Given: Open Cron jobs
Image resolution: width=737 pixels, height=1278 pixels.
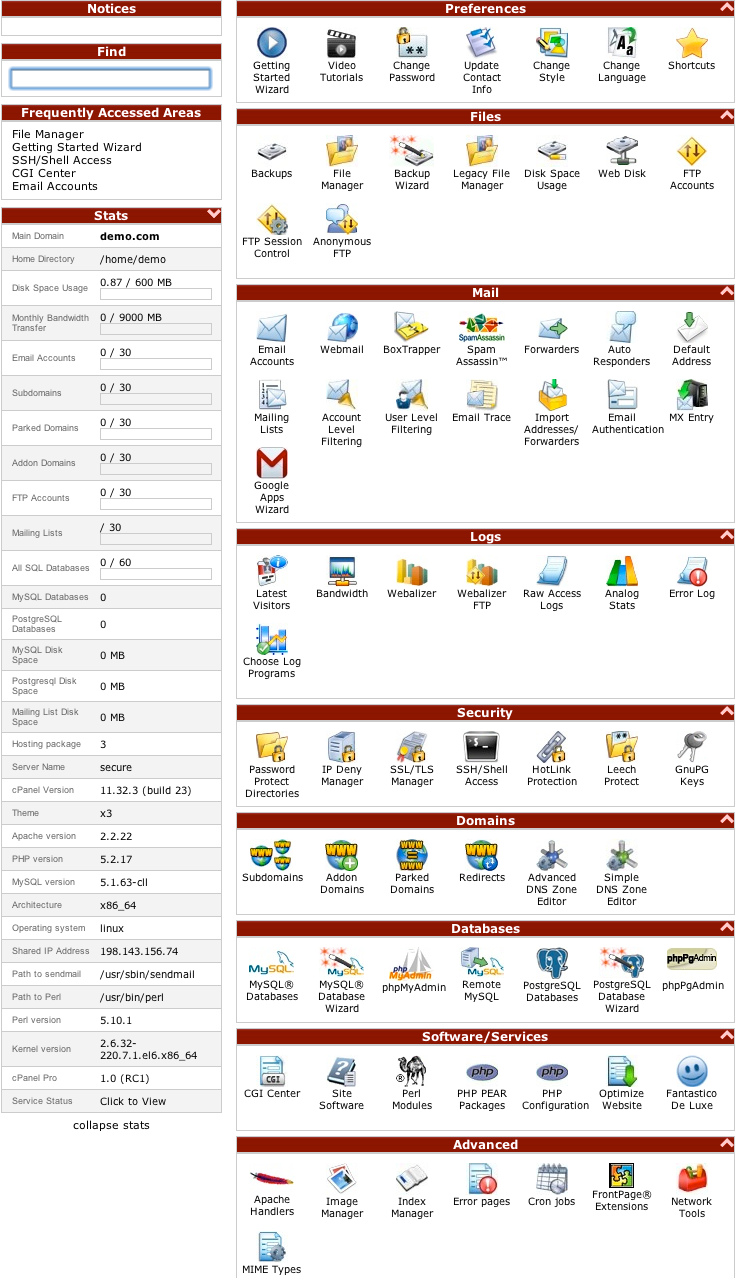Looking at the screenshot, I should coord(552,1179).
